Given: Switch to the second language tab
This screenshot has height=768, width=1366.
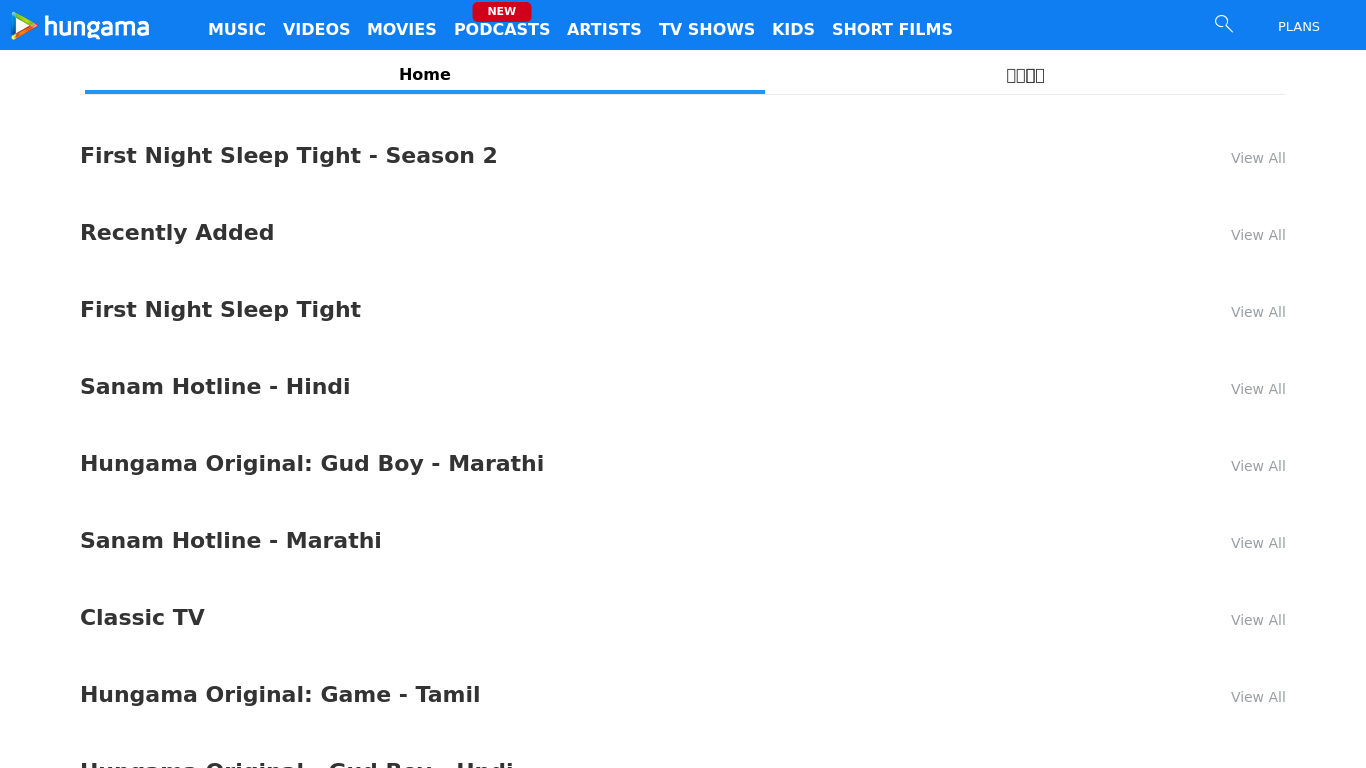Looking at the screenshot, I should click(1025, 75).
